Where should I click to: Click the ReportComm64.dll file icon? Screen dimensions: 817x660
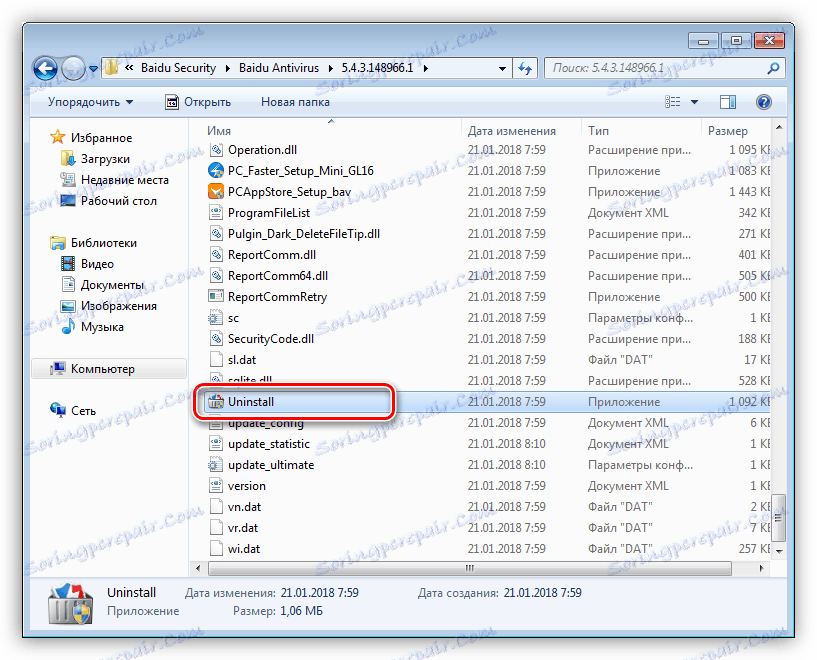click(216, 276)
